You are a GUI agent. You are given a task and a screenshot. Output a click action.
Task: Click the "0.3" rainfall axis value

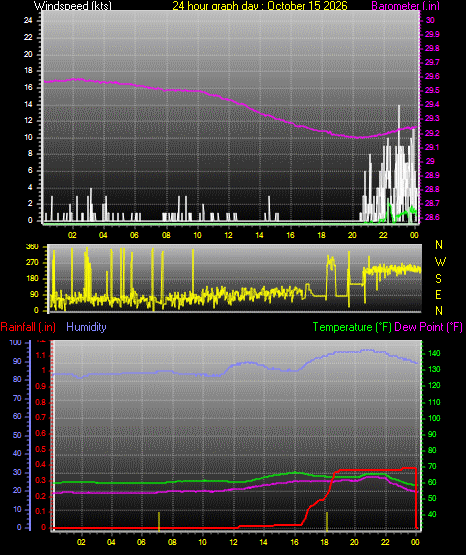pyautogui.click(x=41, y=480)
